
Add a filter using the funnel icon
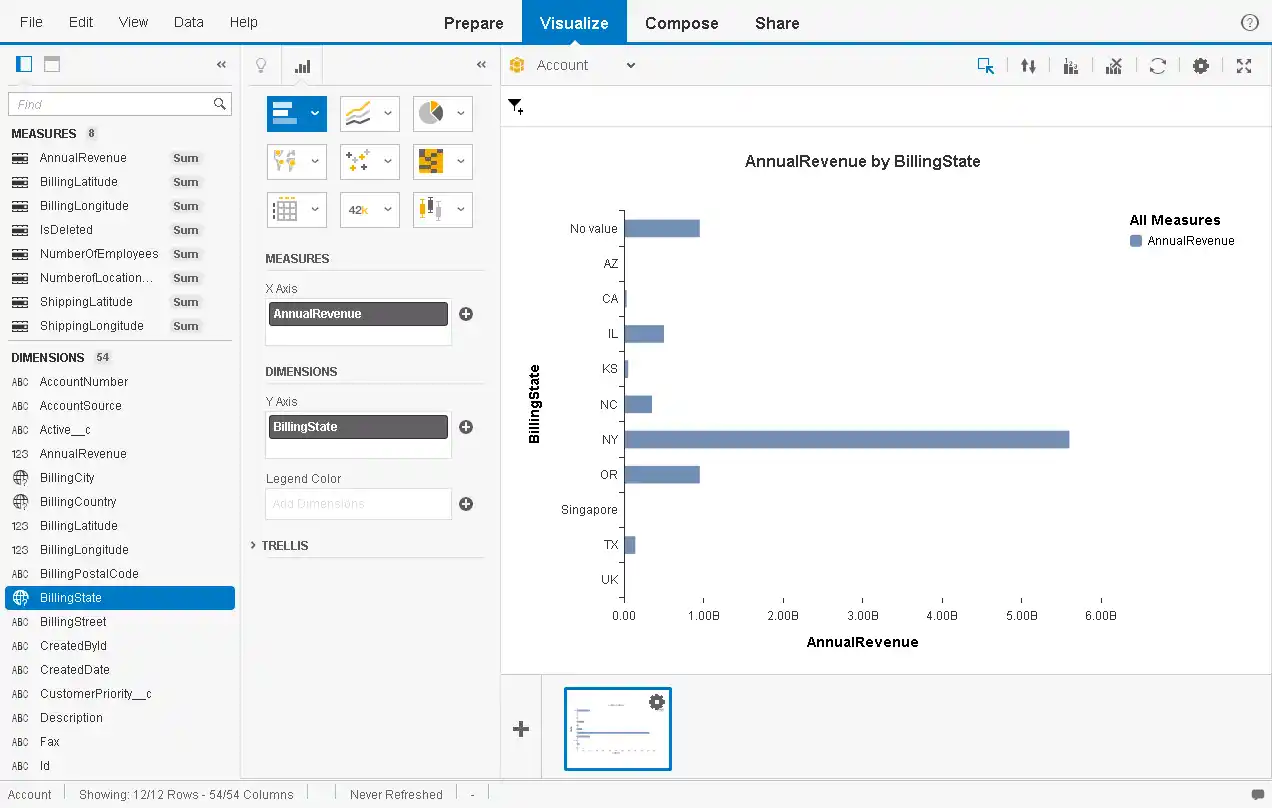(x=515, y=105)
